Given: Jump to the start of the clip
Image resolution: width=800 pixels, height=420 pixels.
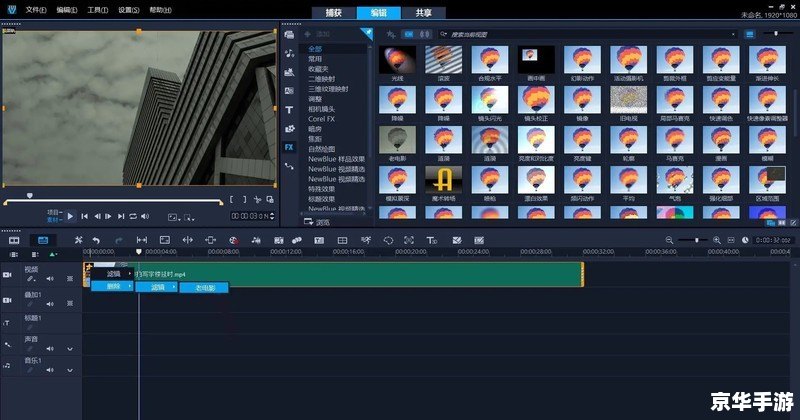Looking at the screenshot, I should pos(84,216).
